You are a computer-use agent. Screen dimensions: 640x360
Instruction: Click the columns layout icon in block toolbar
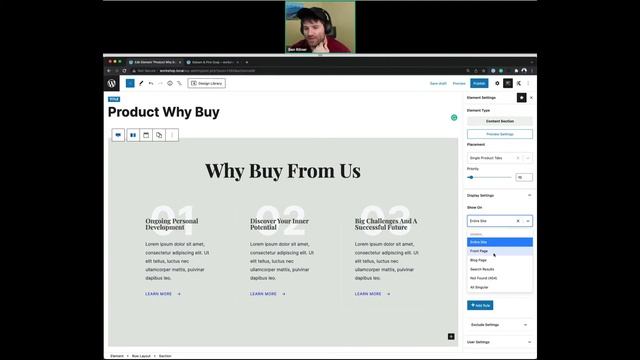[x=133, y=135]
